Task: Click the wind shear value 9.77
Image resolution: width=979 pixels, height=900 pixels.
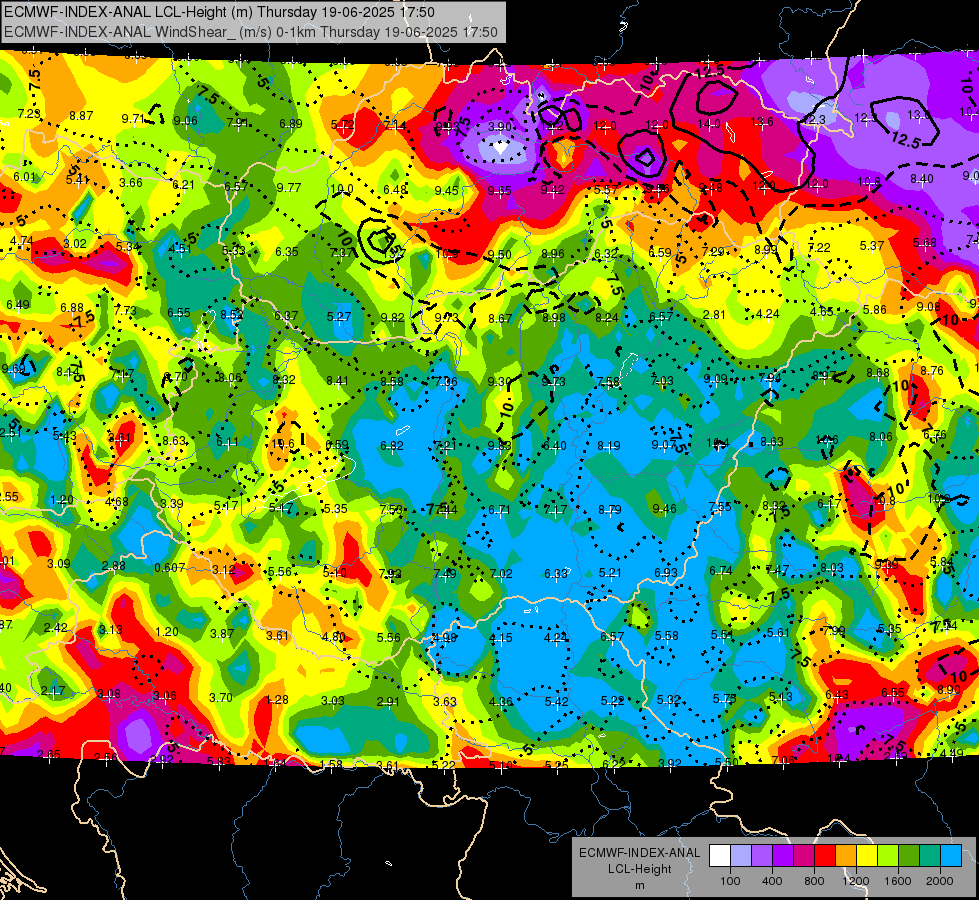Action: [288, 187]
